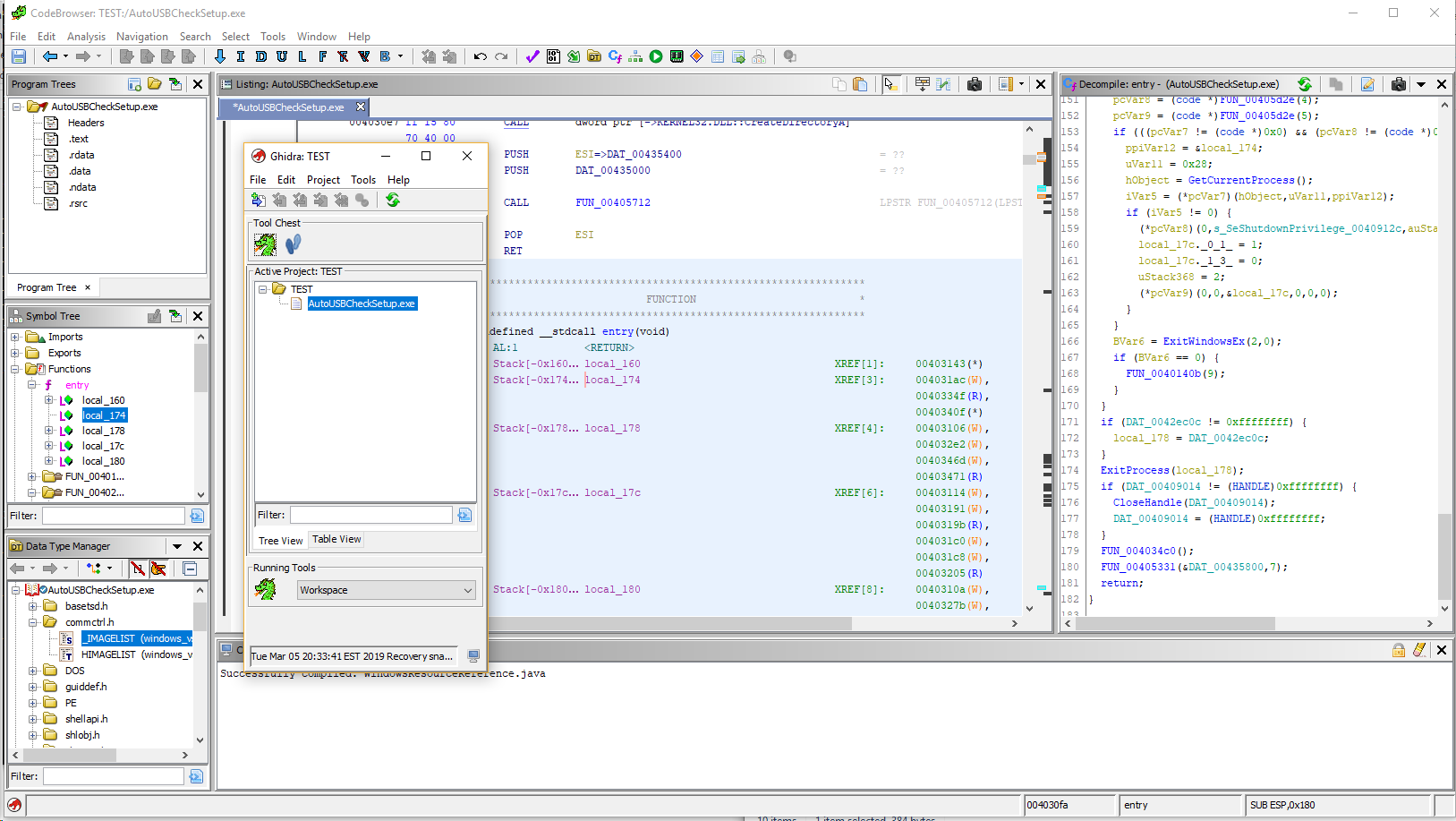Screen dimensions: 1456x821
Task: Take a snapshot of the Listing window
Action: [x=975, y=84]
